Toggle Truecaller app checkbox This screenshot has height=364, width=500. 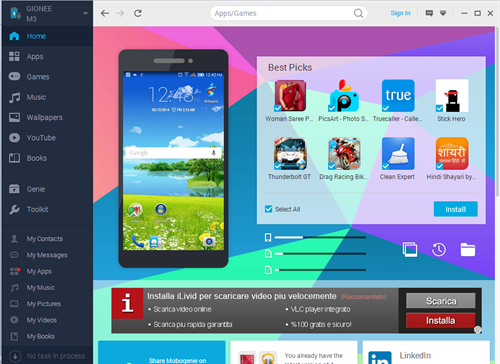tap(386, 108)
